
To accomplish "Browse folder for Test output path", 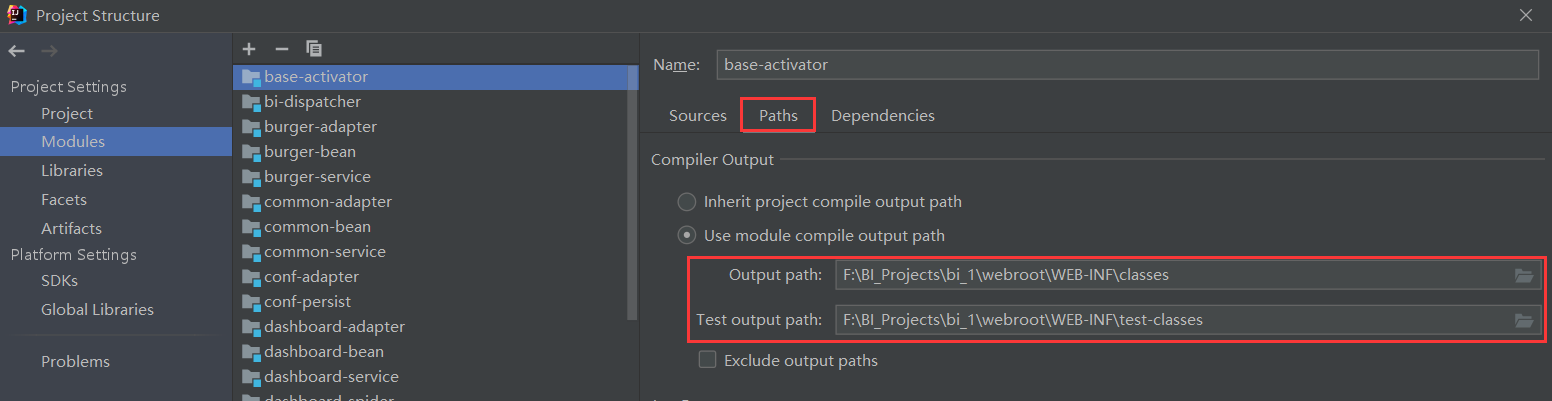I will click(1524, 320).
